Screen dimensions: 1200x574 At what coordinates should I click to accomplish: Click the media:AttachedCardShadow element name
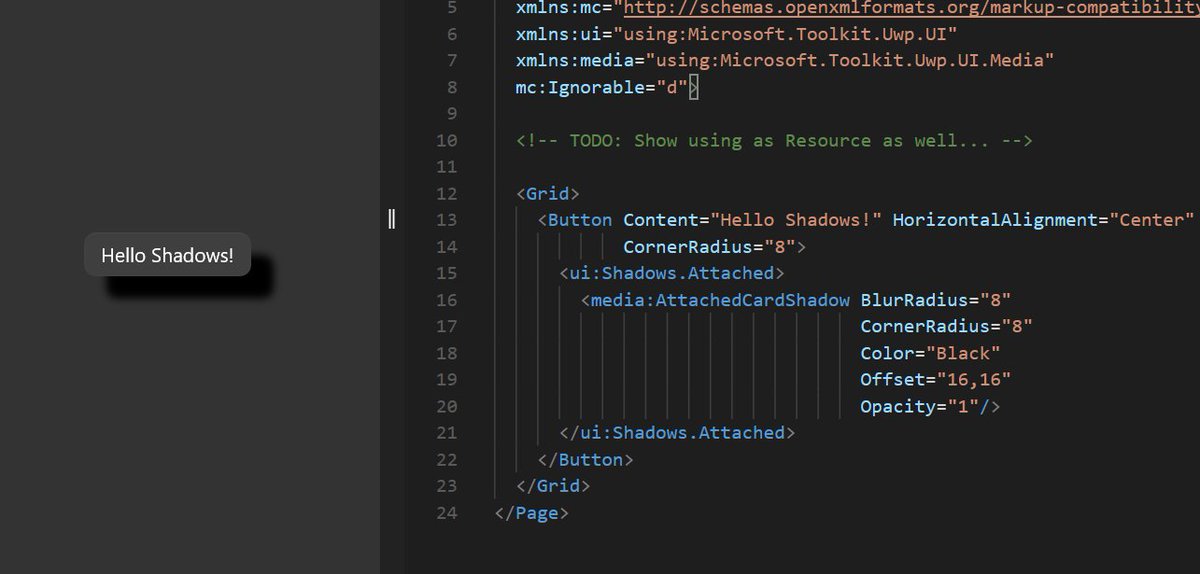721,300
